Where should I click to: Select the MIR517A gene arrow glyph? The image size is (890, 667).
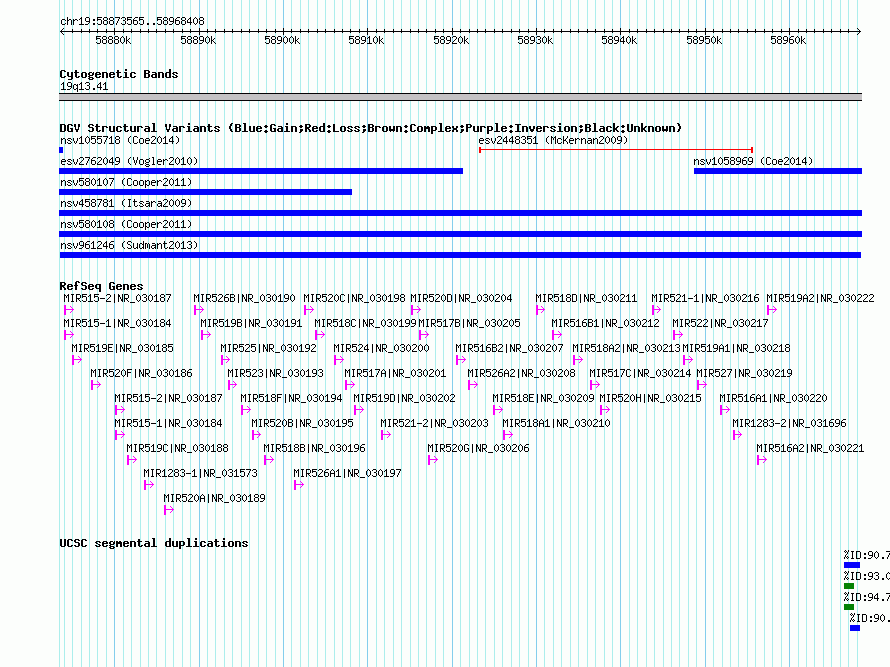(350, 385)
